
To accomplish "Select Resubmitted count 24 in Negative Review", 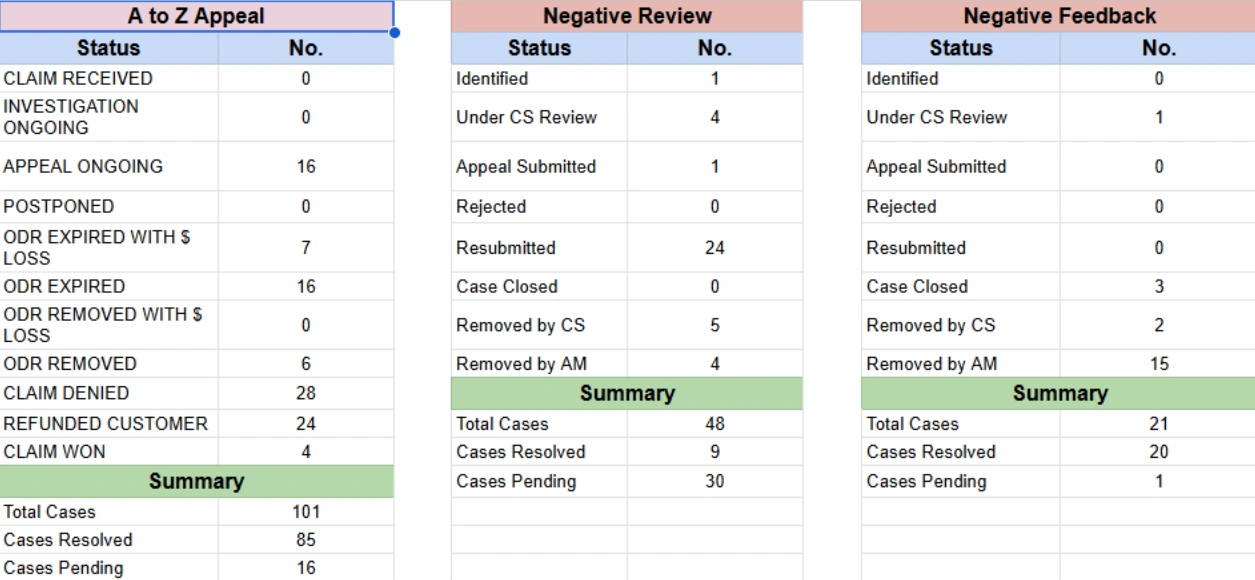I will tap(714, 248).
